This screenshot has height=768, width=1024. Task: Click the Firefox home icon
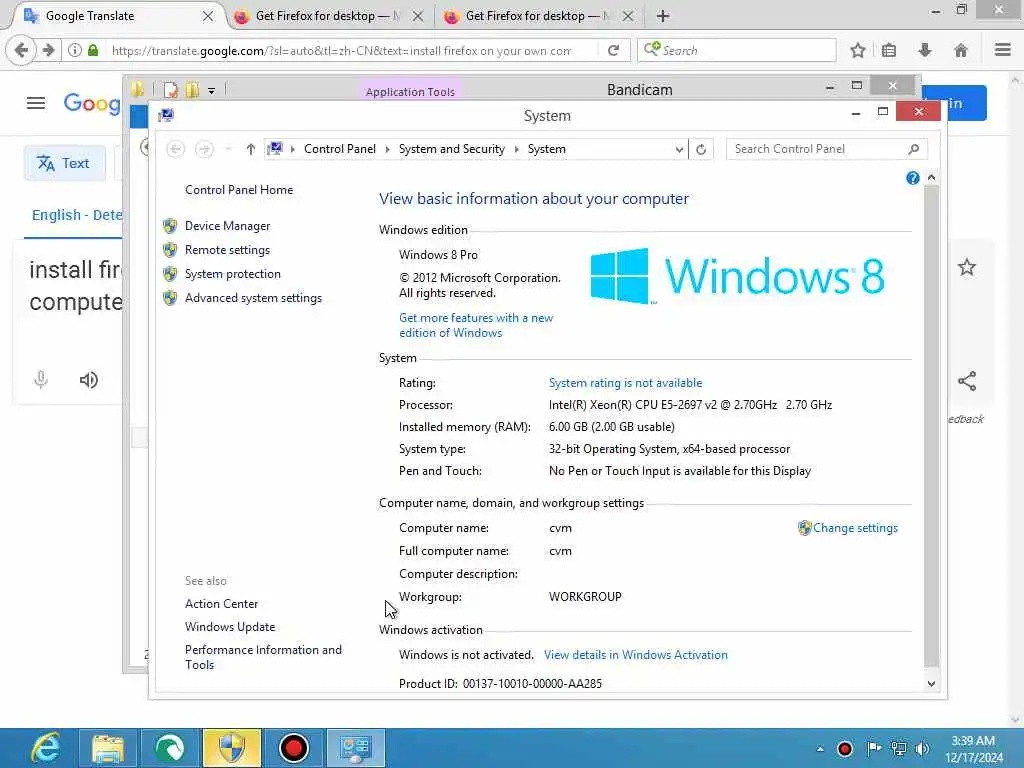click(x=961, y=50)
